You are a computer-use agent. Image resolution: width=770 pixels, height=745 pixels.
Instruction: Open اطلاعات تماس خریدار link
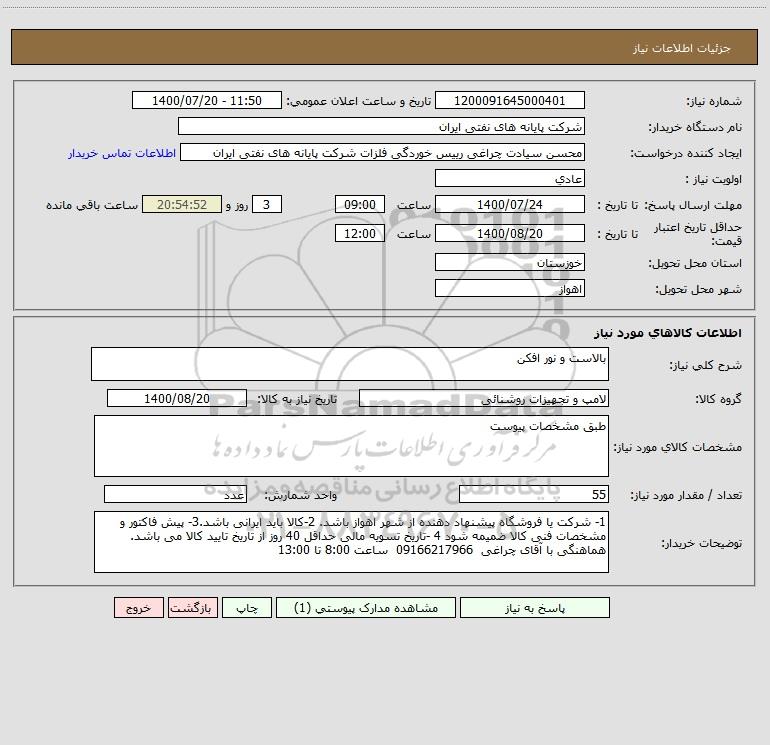tap(122, 153)
